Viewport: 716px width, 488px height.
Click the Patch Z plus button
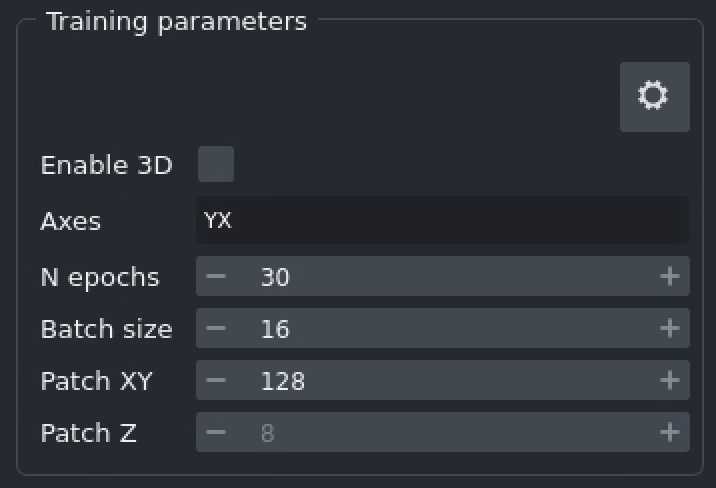click(x=670, y=433)
